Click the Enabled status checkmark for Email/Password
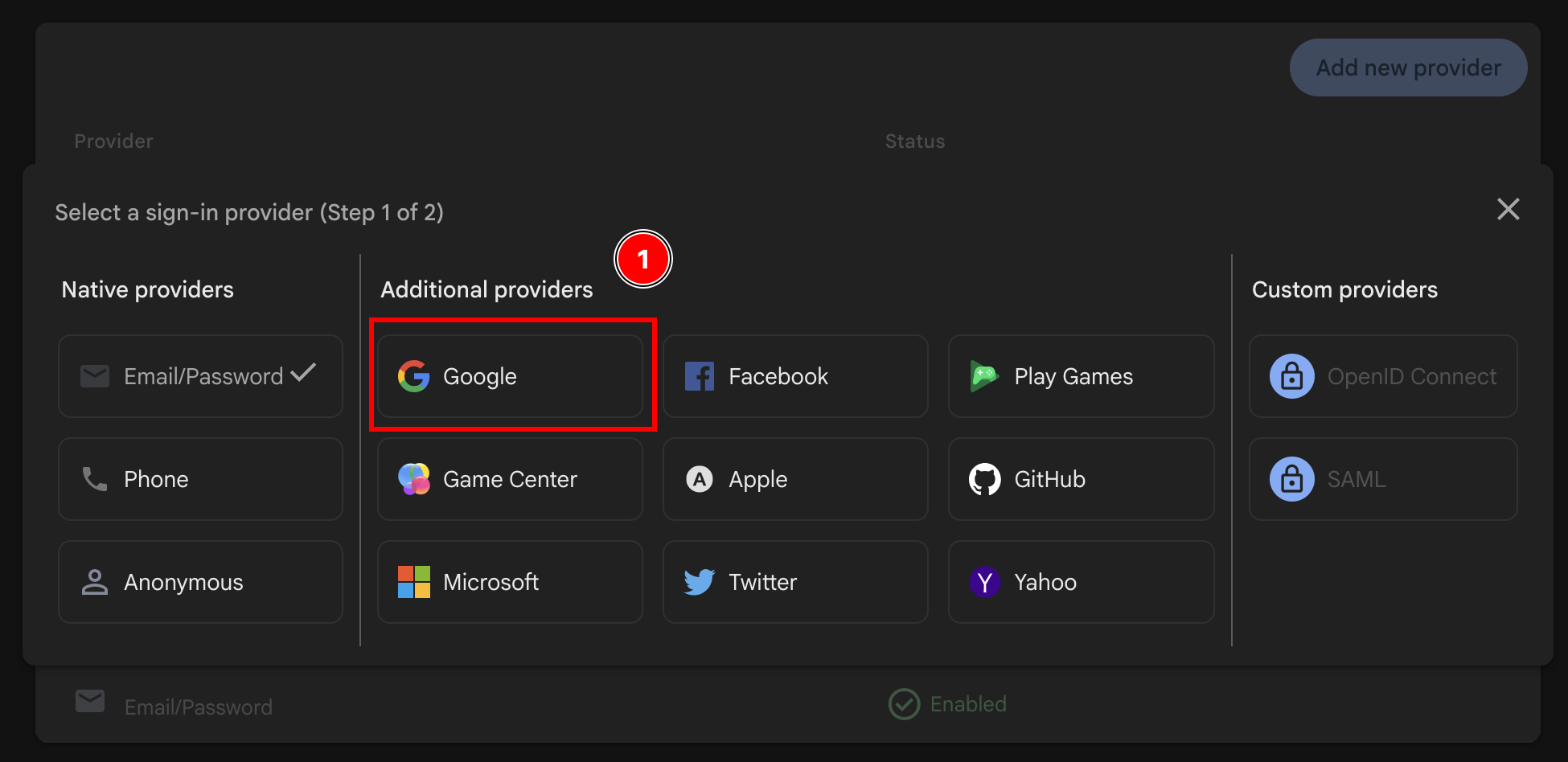 point(904,704)
